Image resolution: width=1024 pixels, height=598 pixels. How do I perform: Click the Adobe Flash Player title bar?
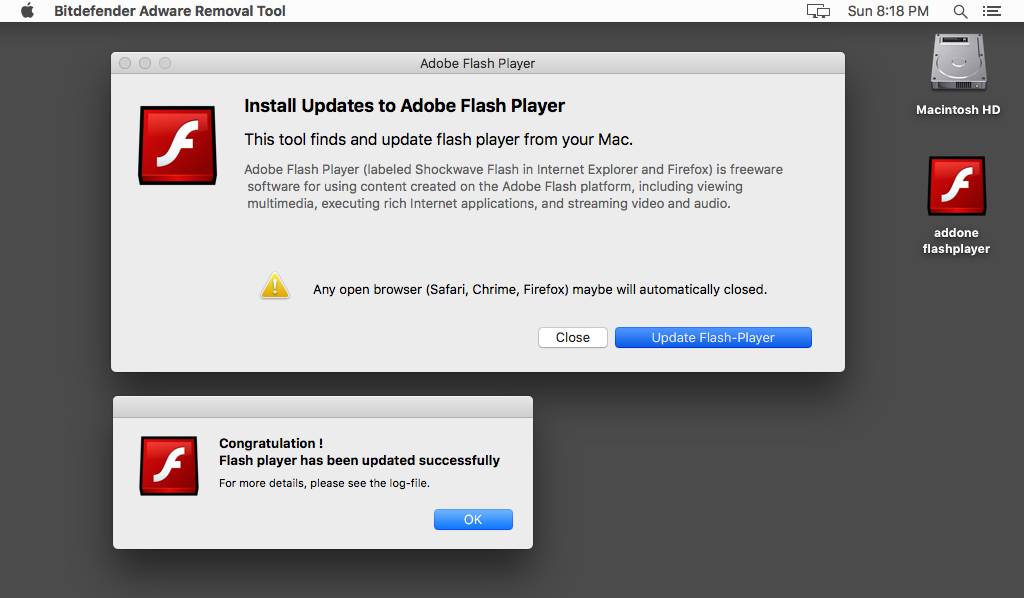(477, 63)
